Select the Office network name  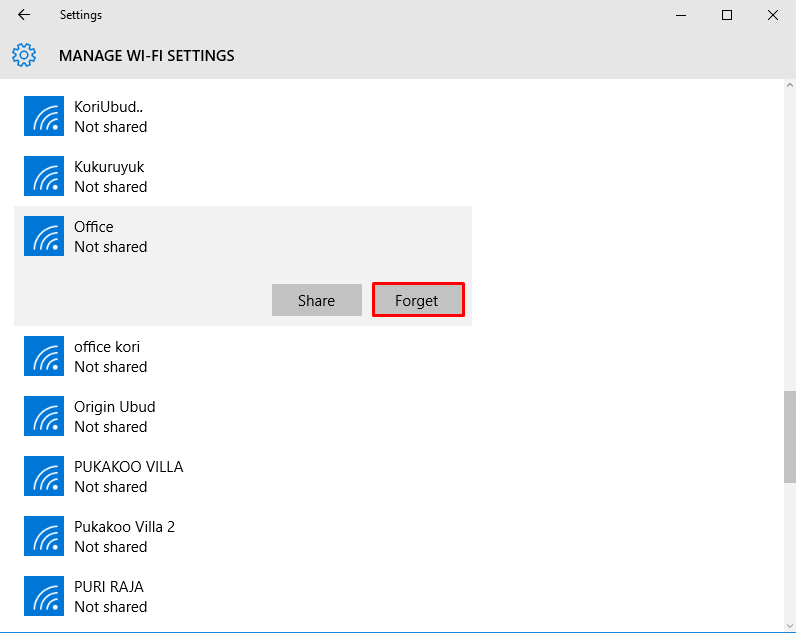tap(94, 226)
